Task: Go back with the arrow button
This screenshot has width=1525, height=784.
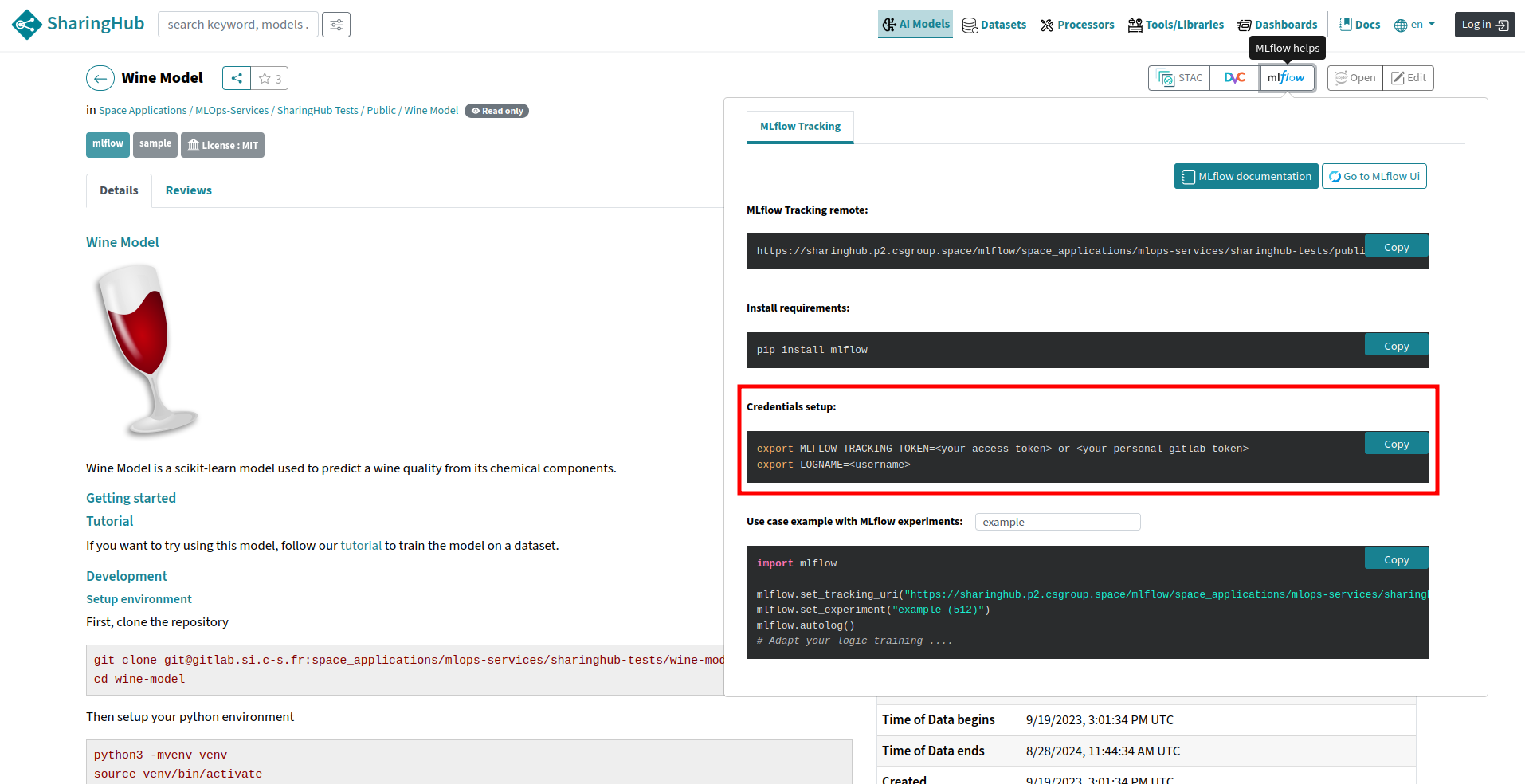Action: [100, 78]
